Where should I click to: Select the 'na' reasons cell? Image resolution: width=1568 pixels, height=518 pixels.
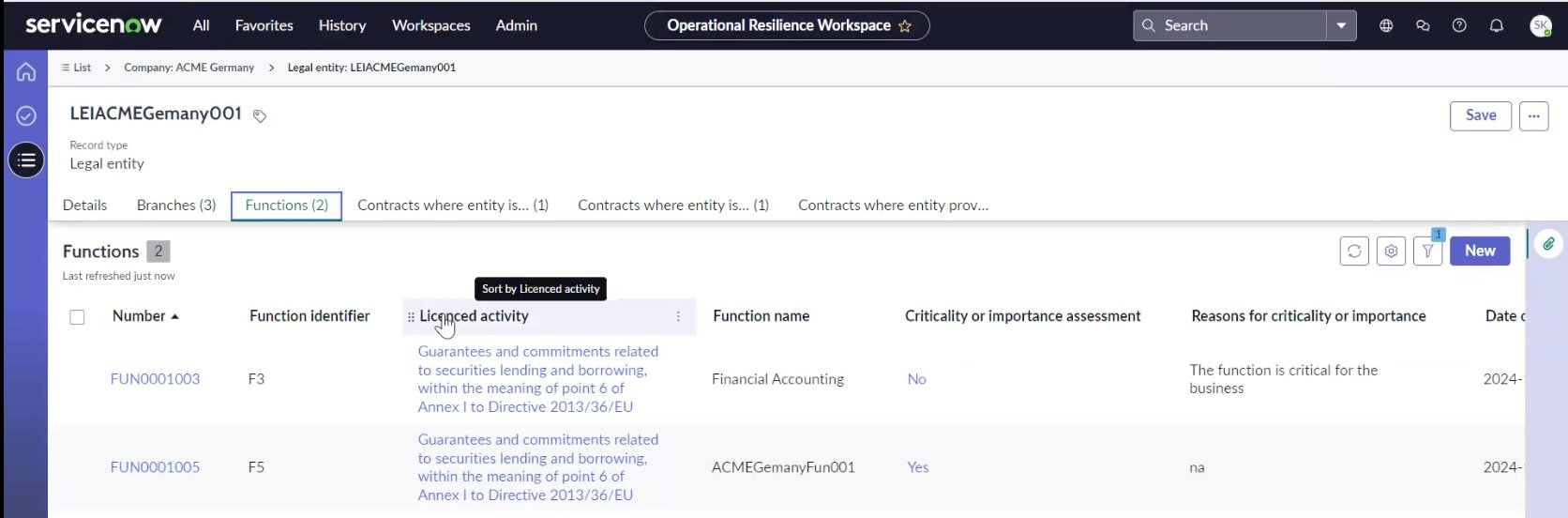coord(1197,467)
